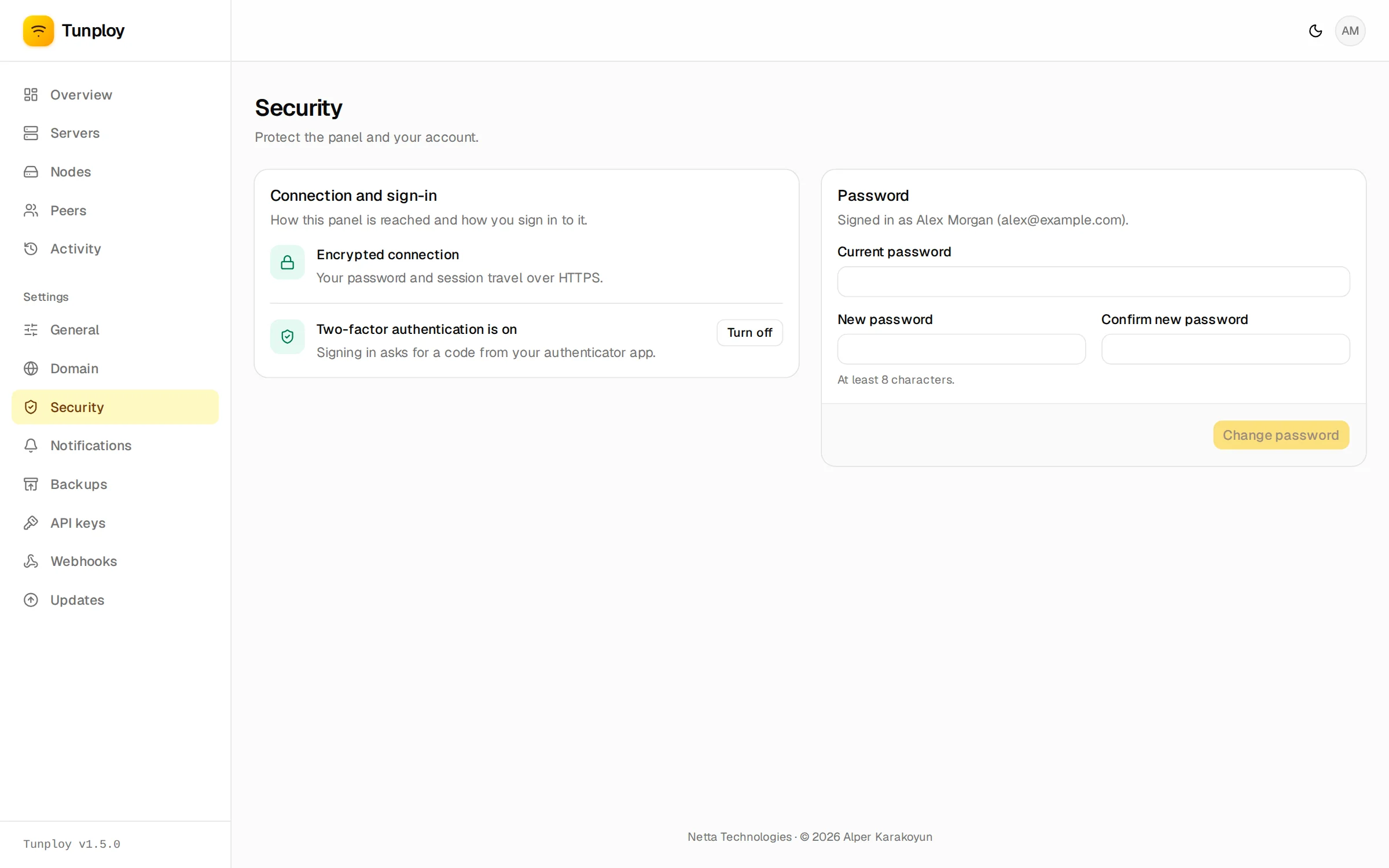Click the Notifications bell icon

click(31, 446)
